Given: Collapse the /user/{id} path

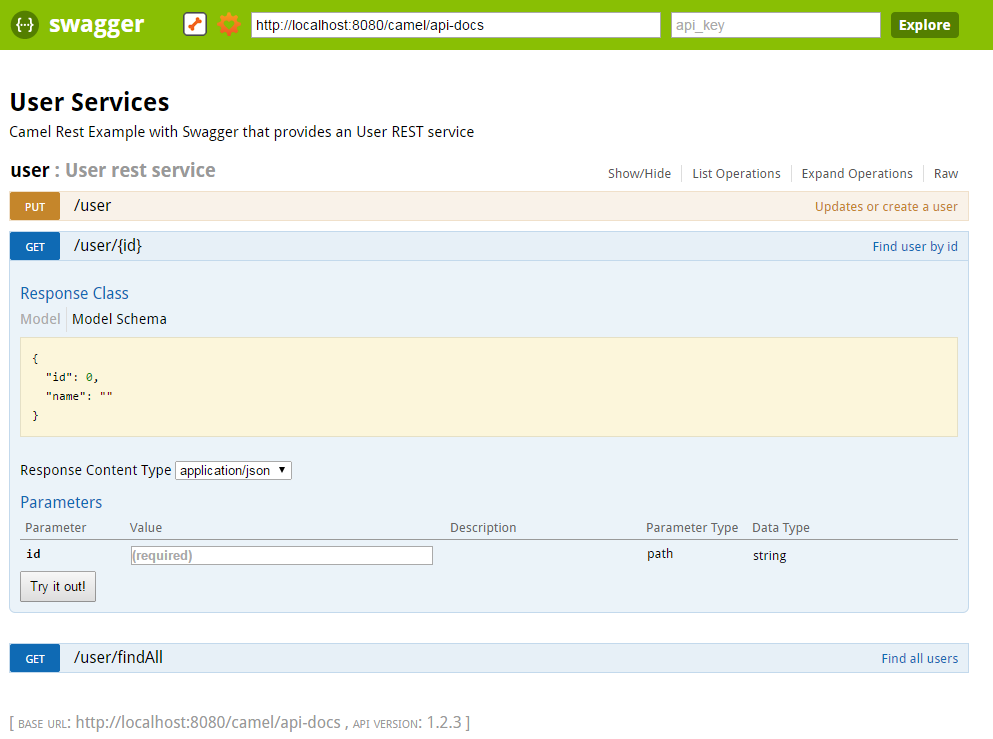Looking at the screenshot, I should [x=108, y=246].
